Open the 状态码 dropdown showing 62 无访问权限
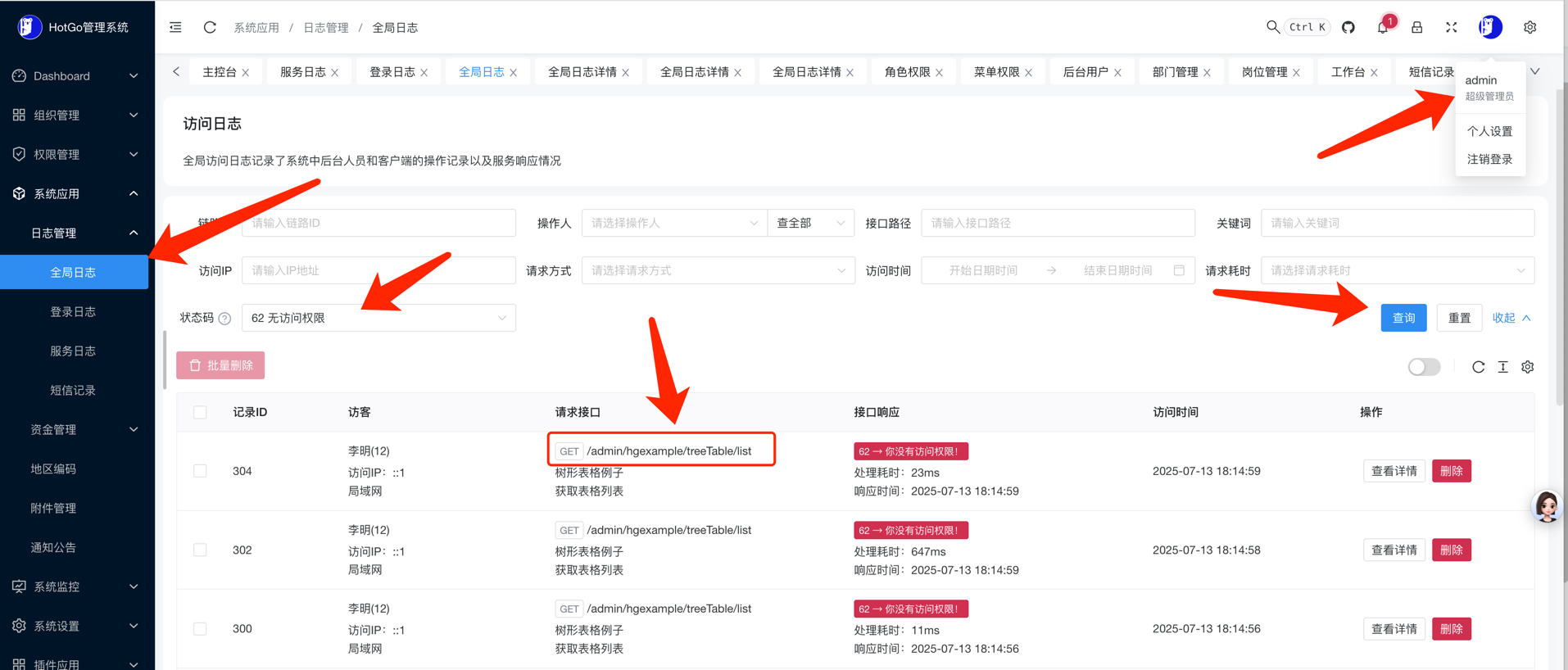This screenshot has height=670, width=1568. [378, 318]
